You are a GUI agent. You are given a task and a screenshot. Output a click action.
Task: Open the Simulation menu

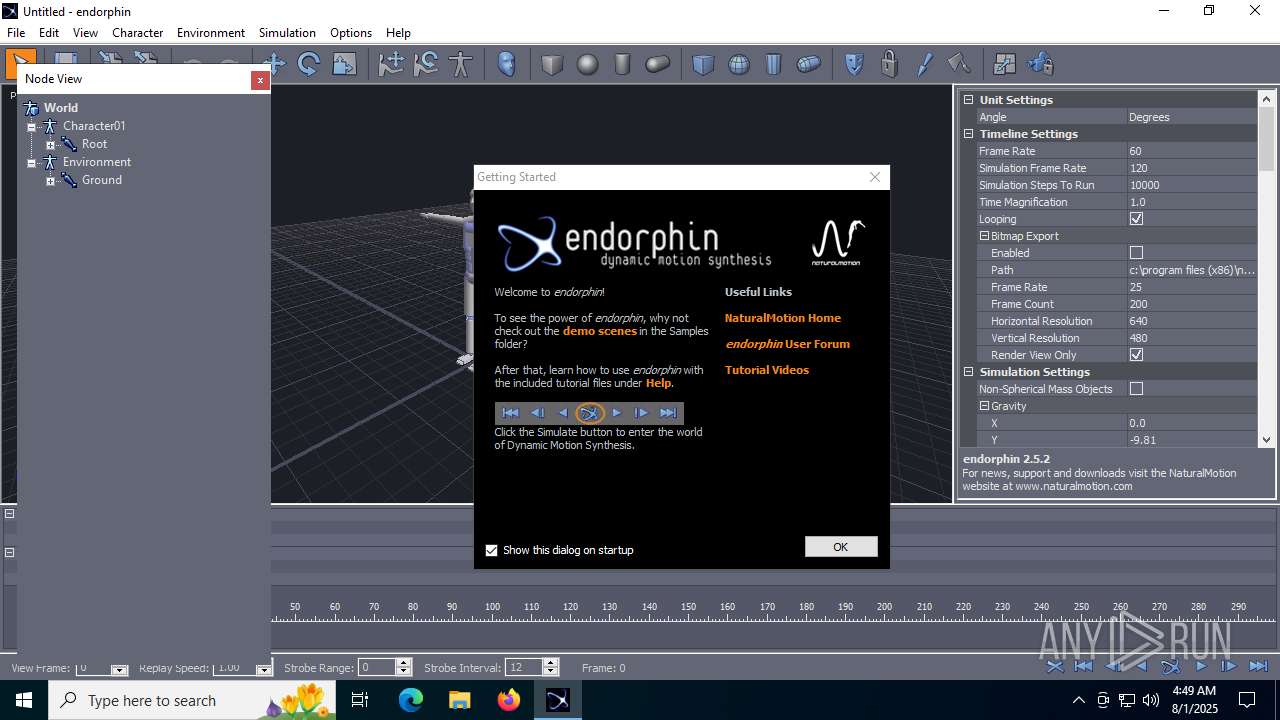[287, 33]
